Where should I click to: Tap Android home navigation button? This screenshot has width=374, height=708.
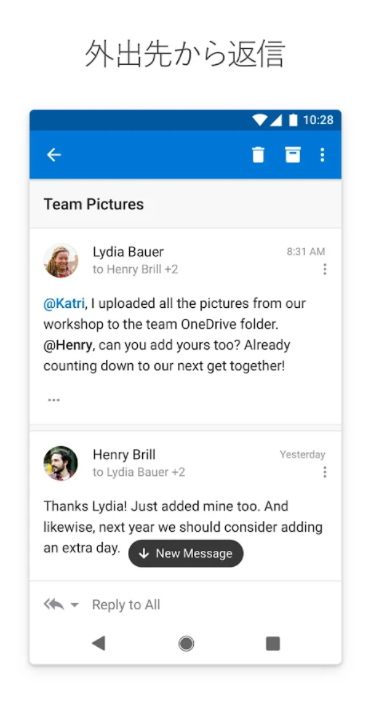click(186, 643)
